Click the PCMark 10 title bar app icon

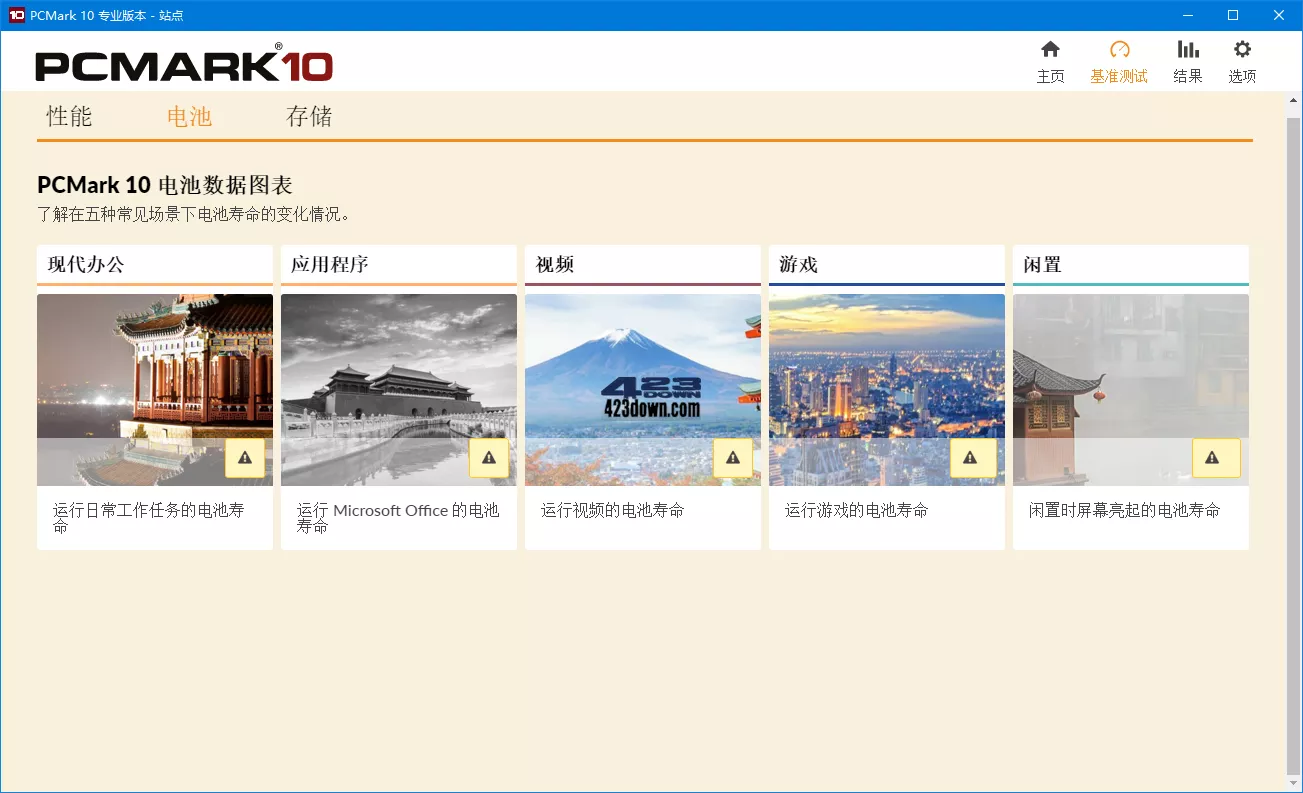point(13,15)
